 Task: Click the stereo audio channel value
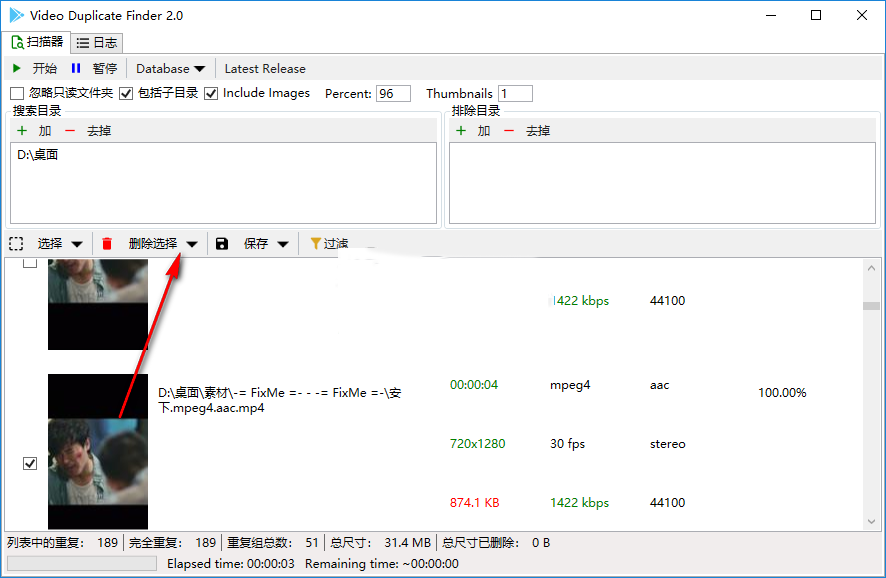667,444
